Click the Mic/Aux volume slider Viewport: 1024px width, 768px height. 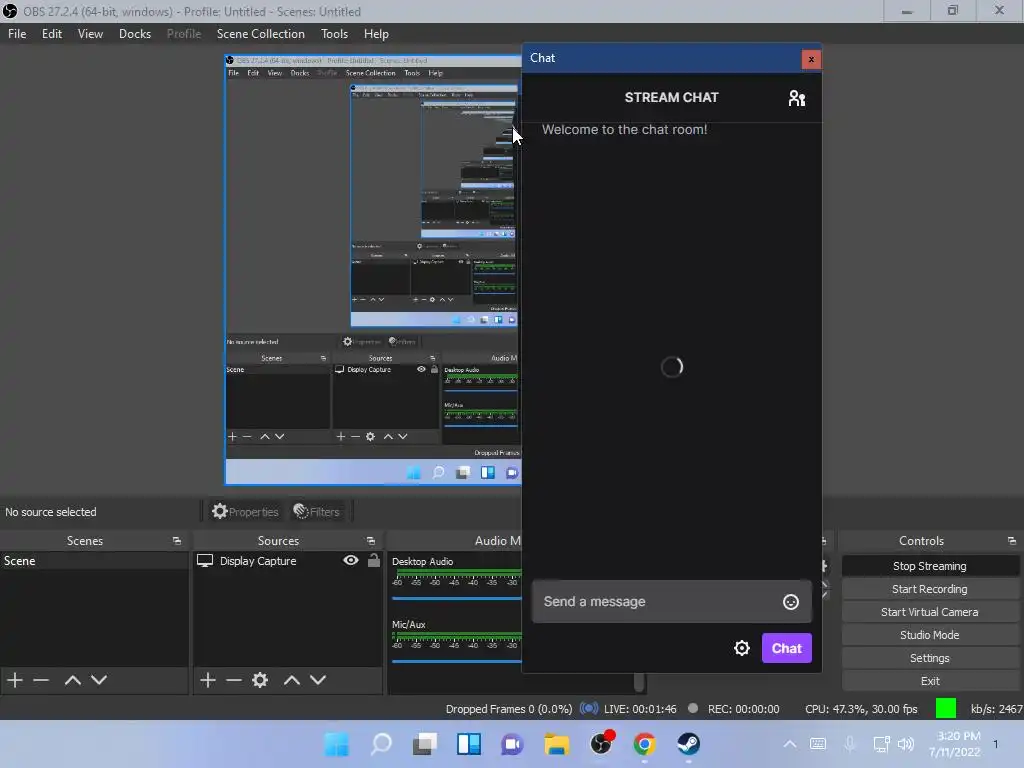456,661
